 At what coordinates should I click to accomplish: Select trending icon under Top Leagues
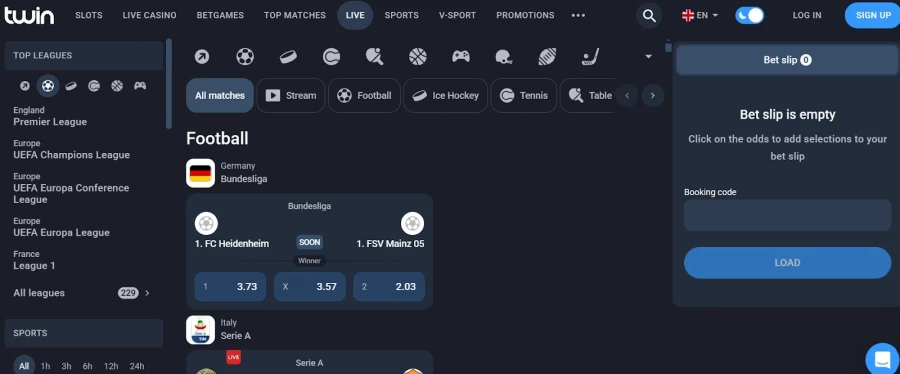[x=25, y=86]
